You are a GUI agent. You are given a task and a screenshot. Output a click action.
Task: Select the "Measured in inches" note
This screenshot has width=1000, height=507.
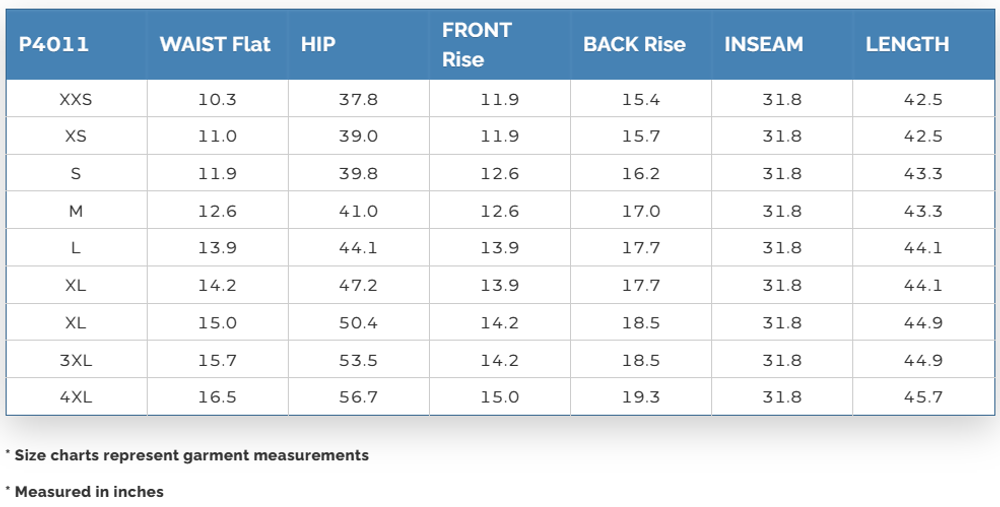(88, 492)
